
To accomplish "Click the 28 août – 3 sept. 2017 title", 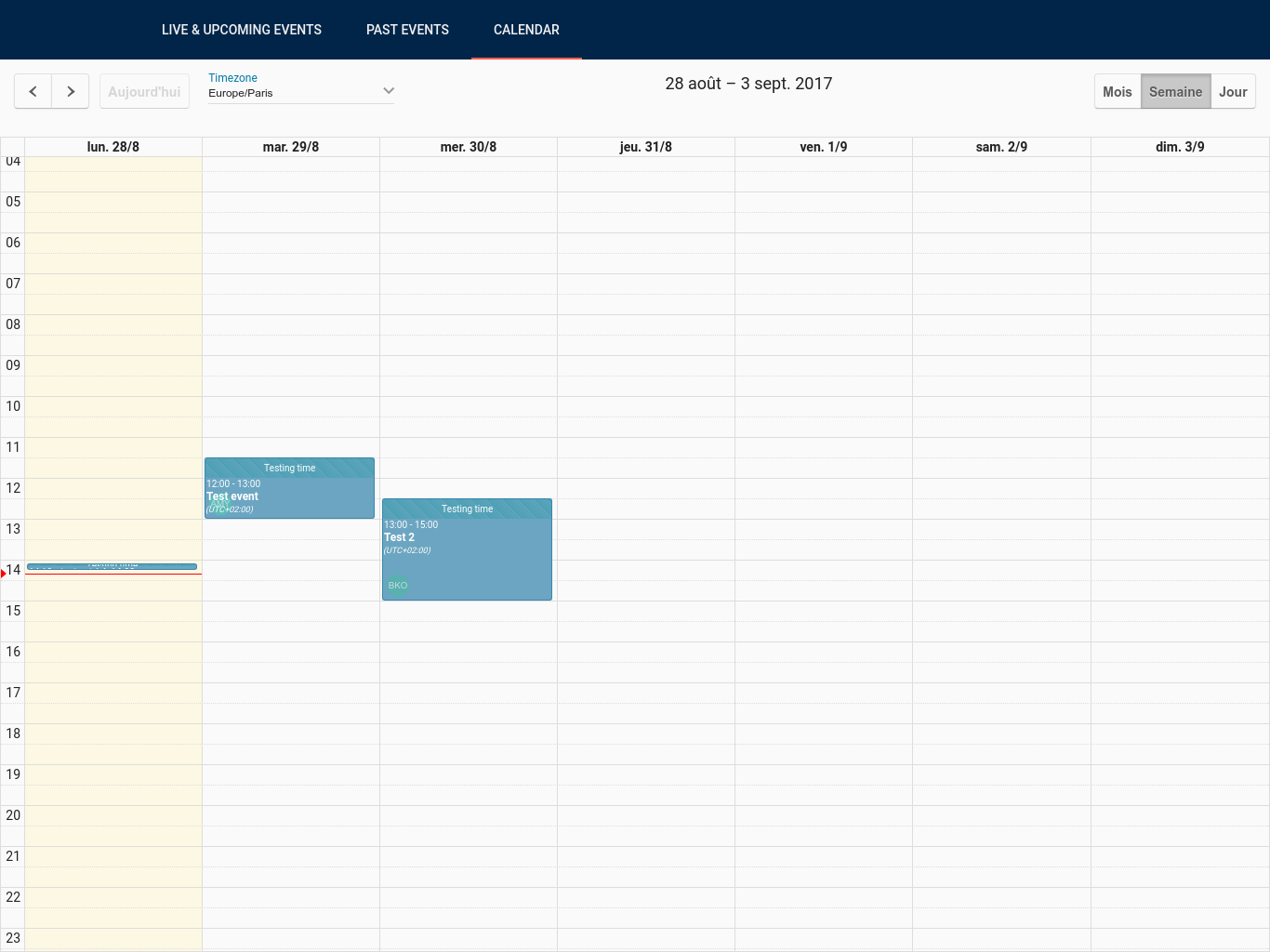I will pos(748,84).
